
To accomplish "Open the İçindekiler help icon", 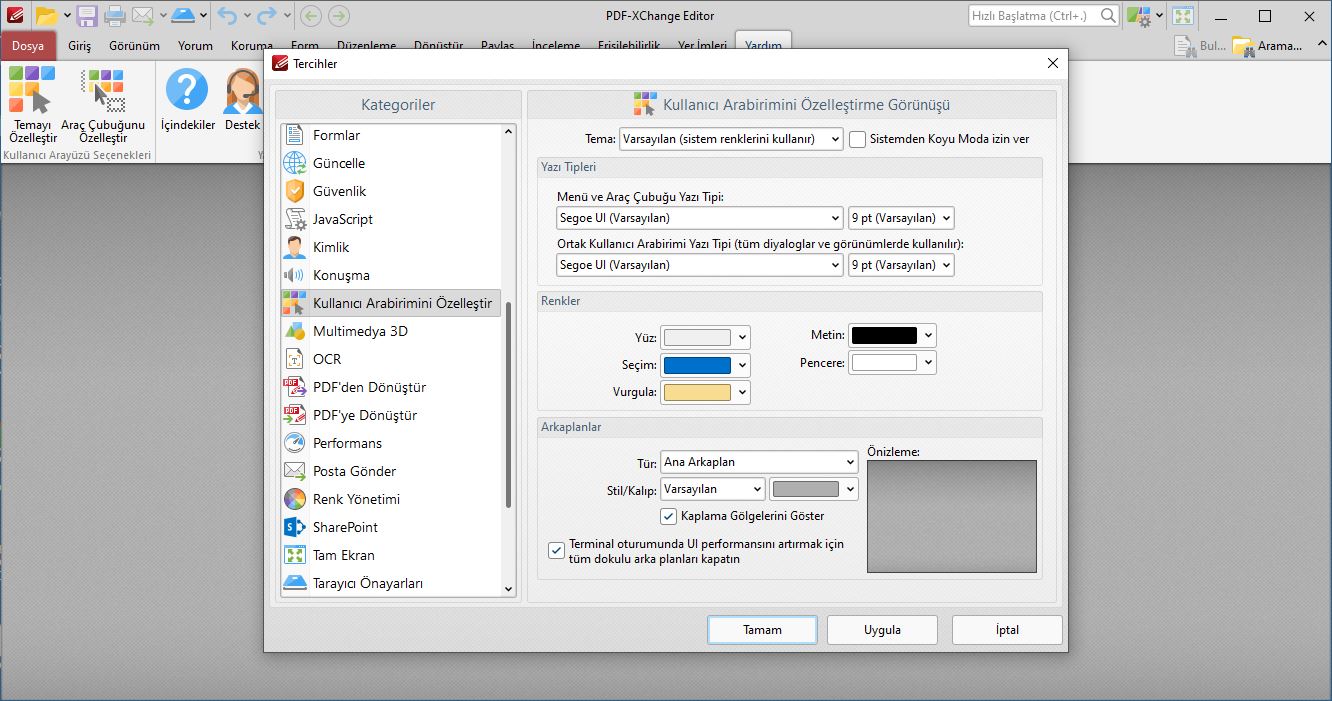I will coord(187,99).
